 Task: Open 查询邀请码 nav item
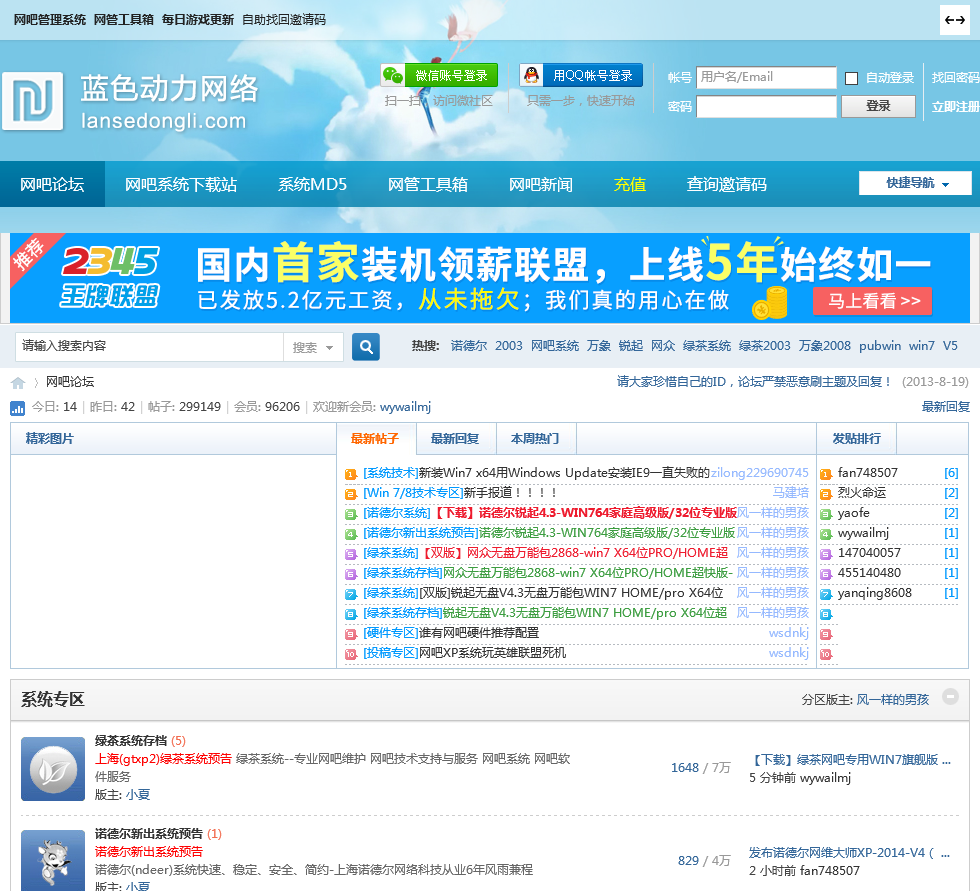click(x=726, y=184)
